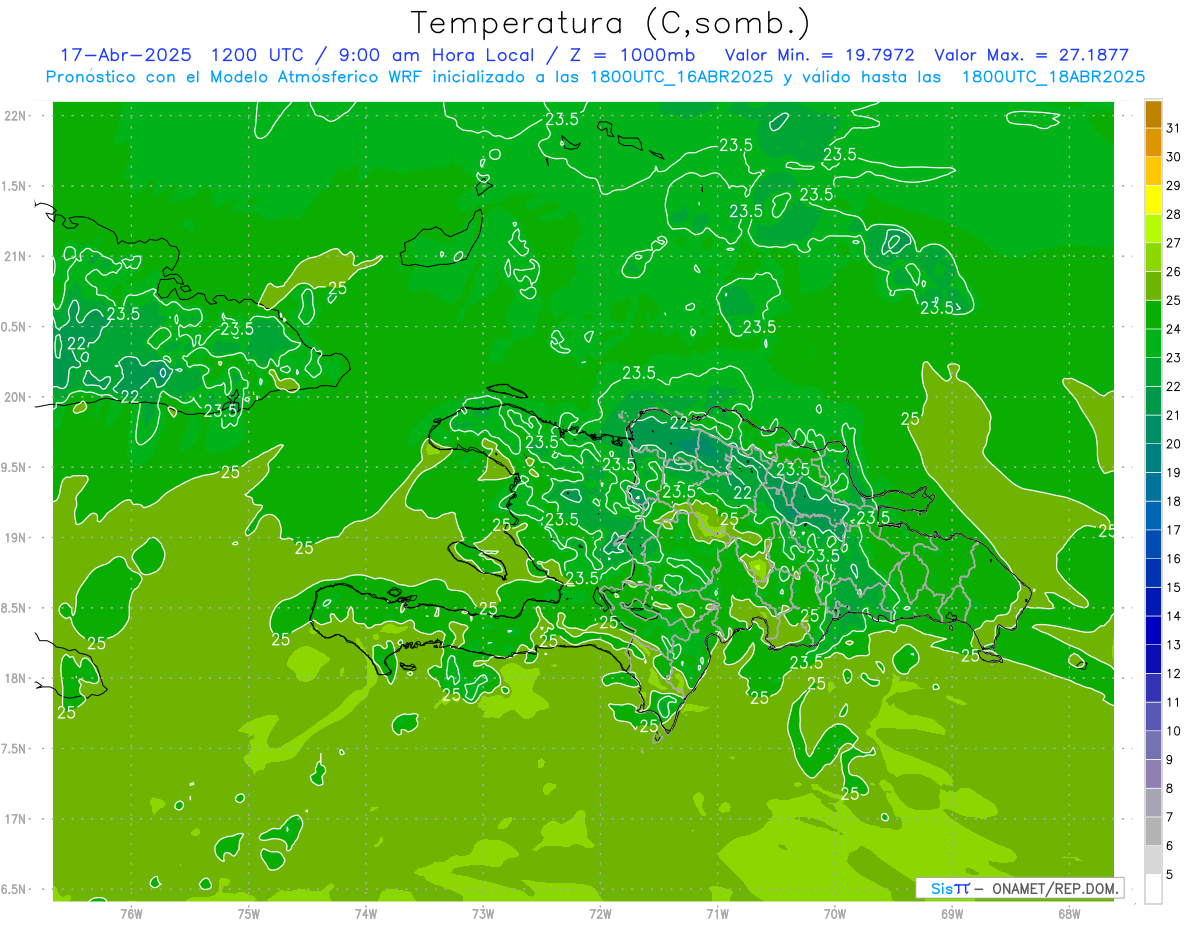Click the "17N" latitude axis label
The image size is (1200, 927).
click(x=14, y=819)
